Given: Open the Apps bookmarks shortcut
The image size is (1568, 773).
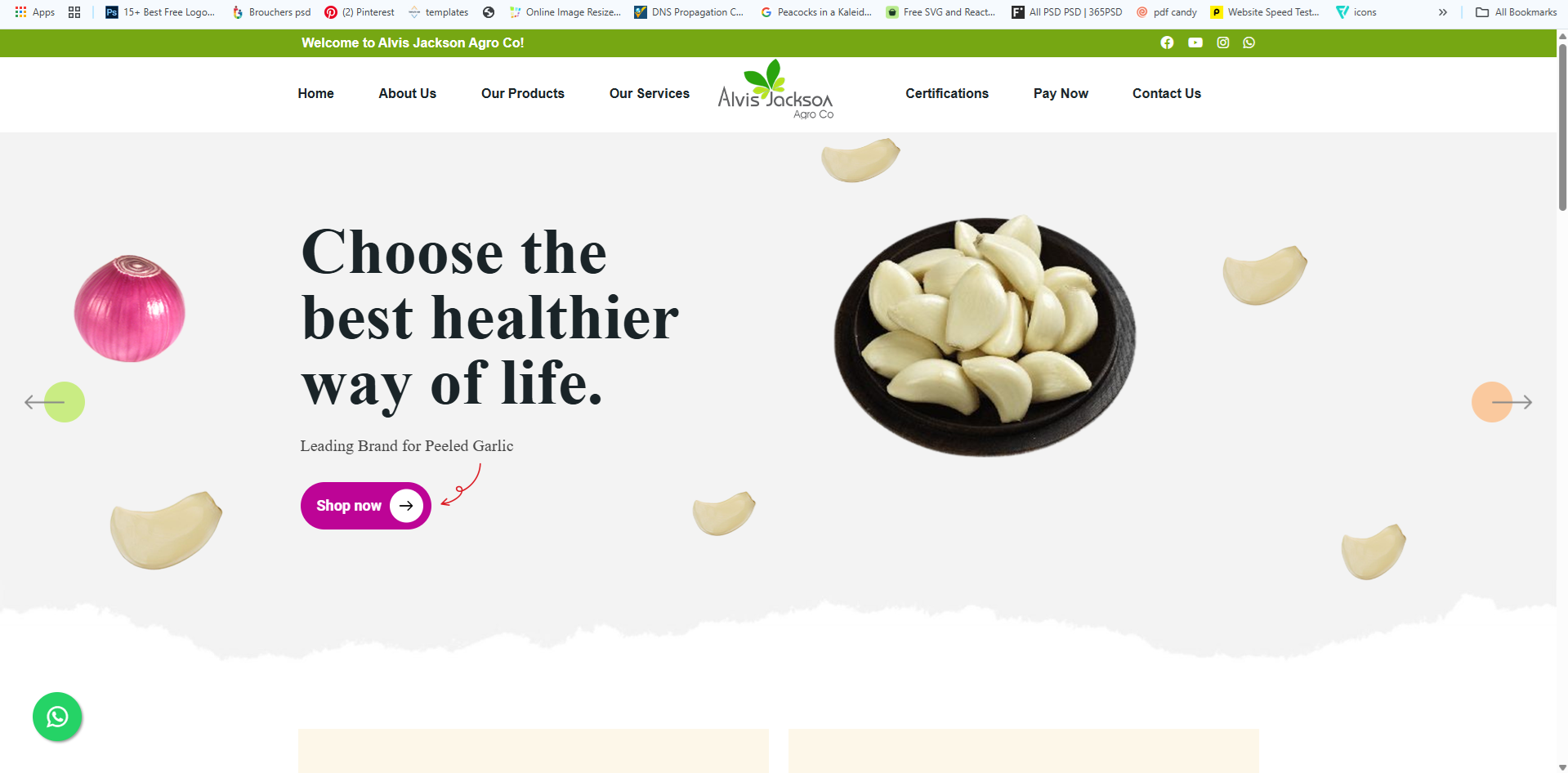Looking at the screenshot, I should pyautogui.click(x=35, y=12).
